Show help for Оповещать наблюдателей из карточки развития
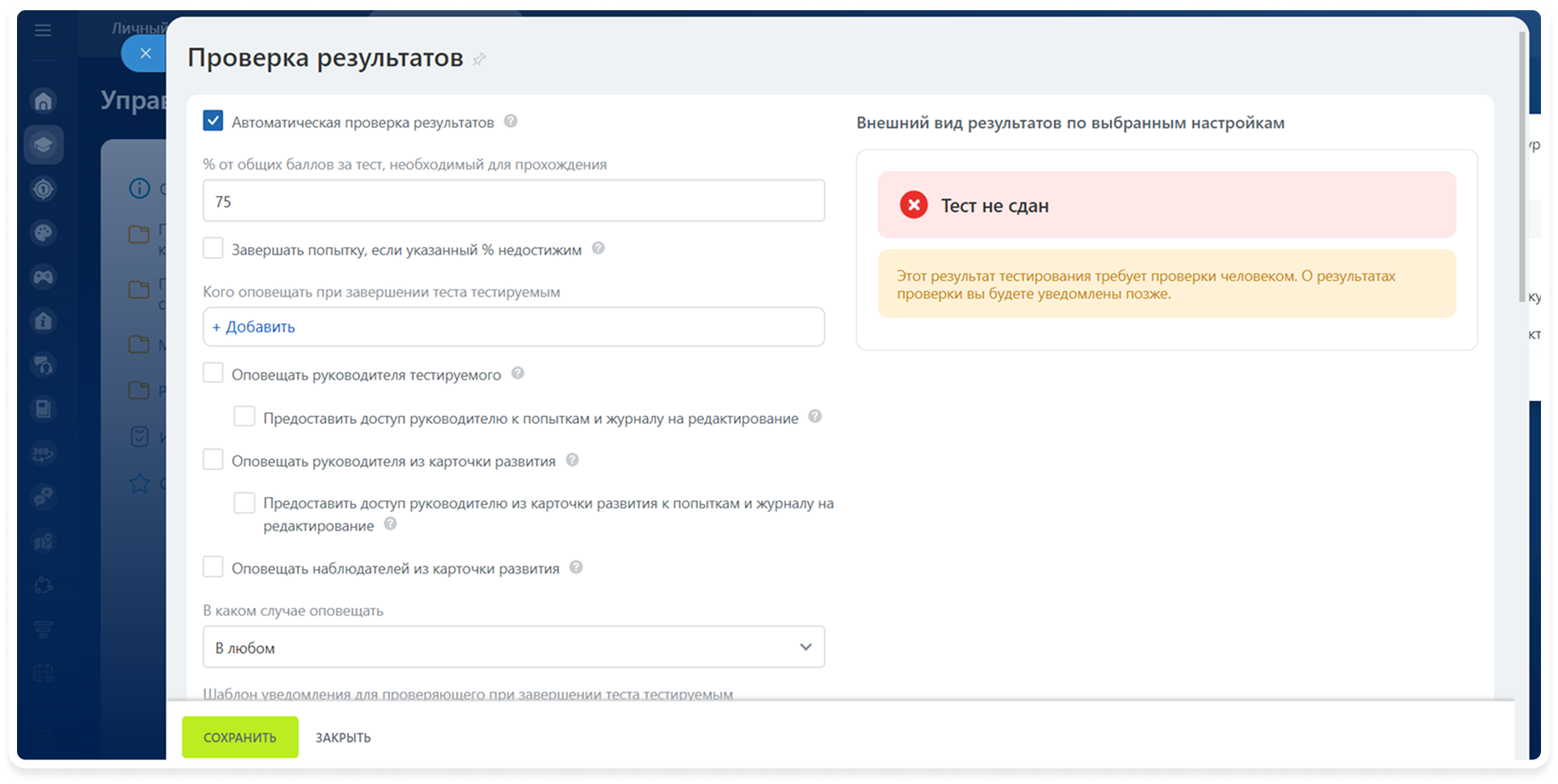The image size is (1558, 784). tap(576, 567)
